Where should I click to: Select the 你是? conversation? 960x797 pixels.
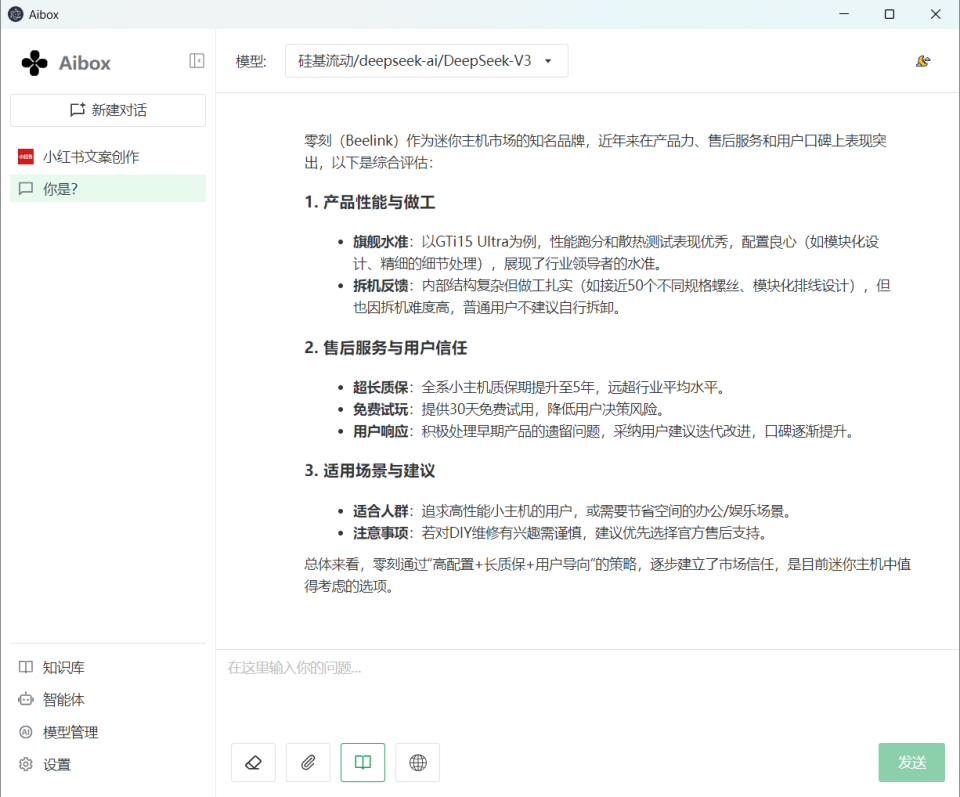tap(108, 189)
